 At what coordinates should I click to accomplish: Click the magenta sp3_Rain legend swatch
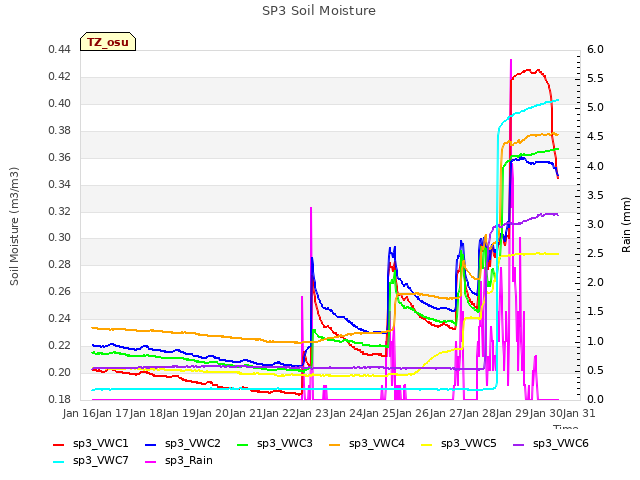[x=151, y=462]
